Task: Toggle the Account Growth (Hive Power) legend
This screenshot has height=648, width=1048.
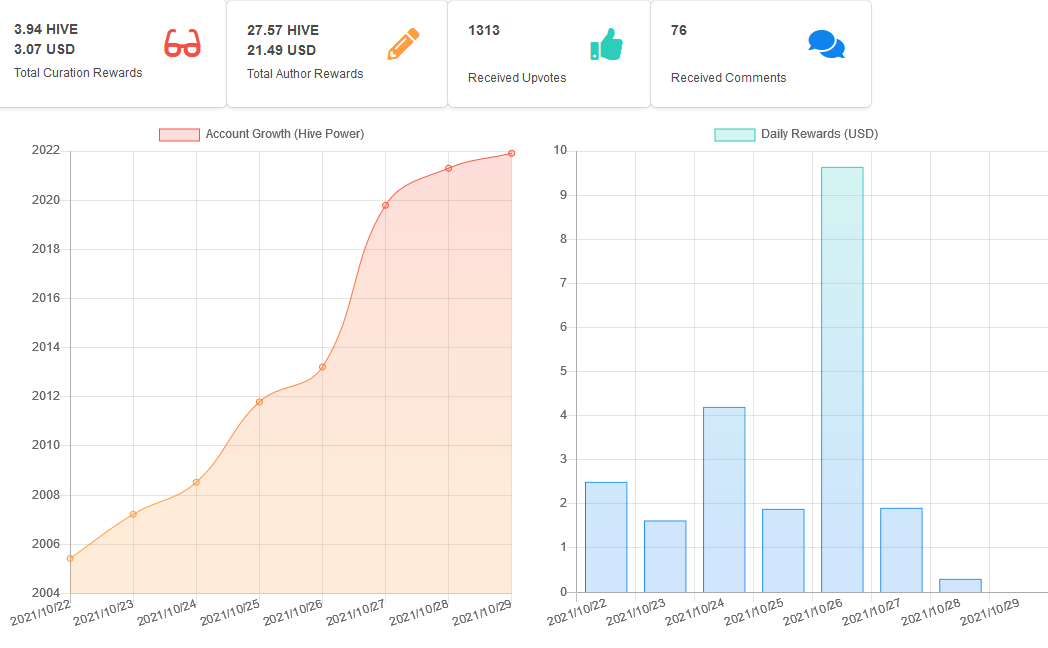Action: [x=261, y=134]
